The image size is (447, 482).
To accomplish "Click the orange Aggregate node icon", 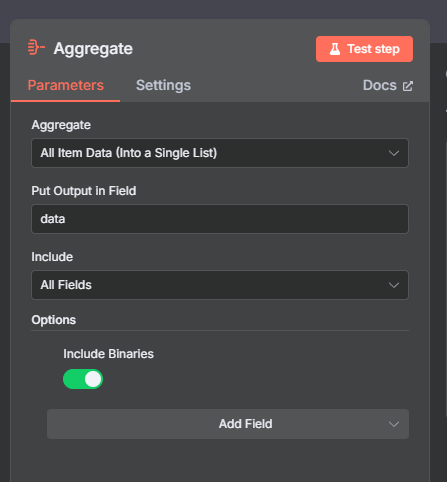I will pyautogui.click(x=36, y=47).
